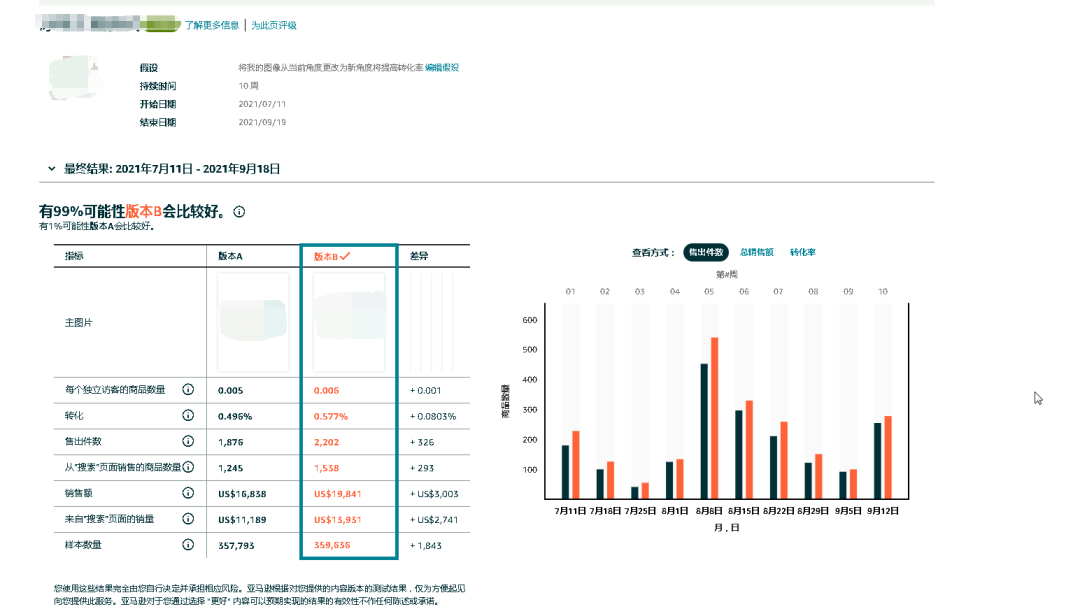The height and width of the screenshot is (616, 1080).
Task: Click info icon in 售出件数 table row
Action: point(188,441)
